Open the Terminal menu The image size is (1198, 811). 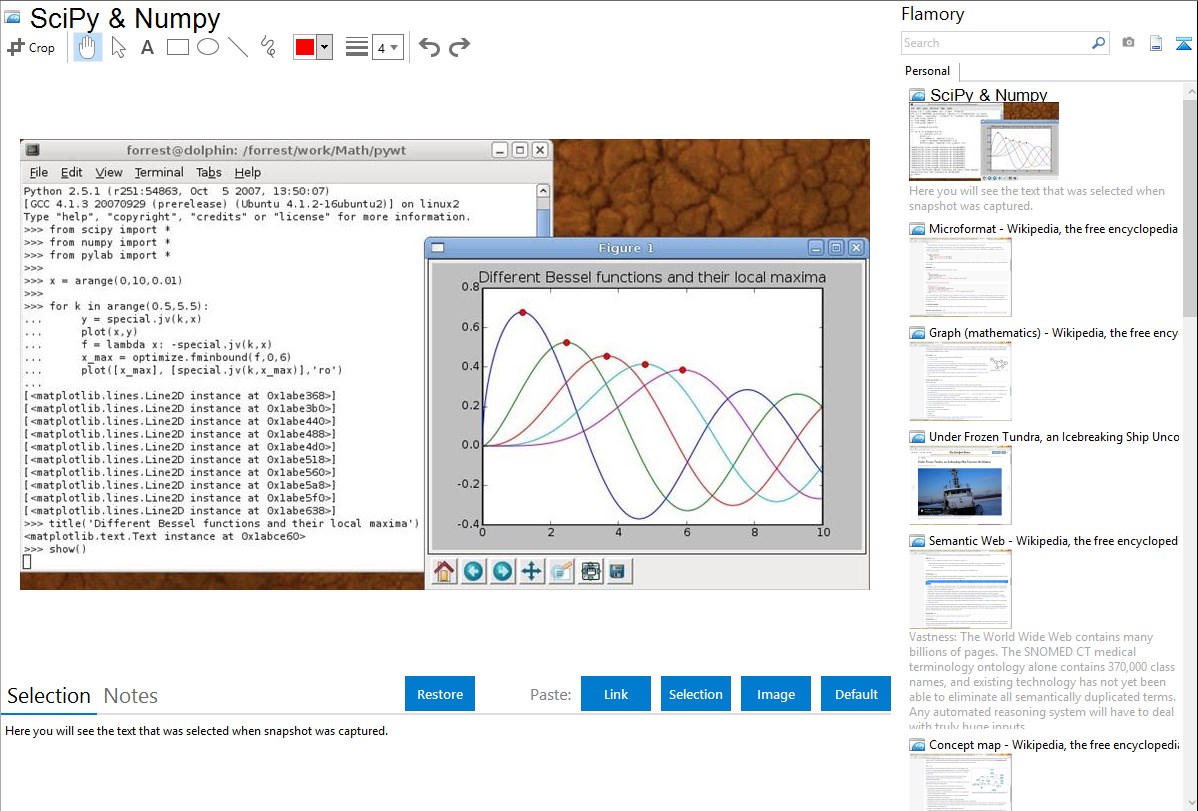click(x=159, y=172)
